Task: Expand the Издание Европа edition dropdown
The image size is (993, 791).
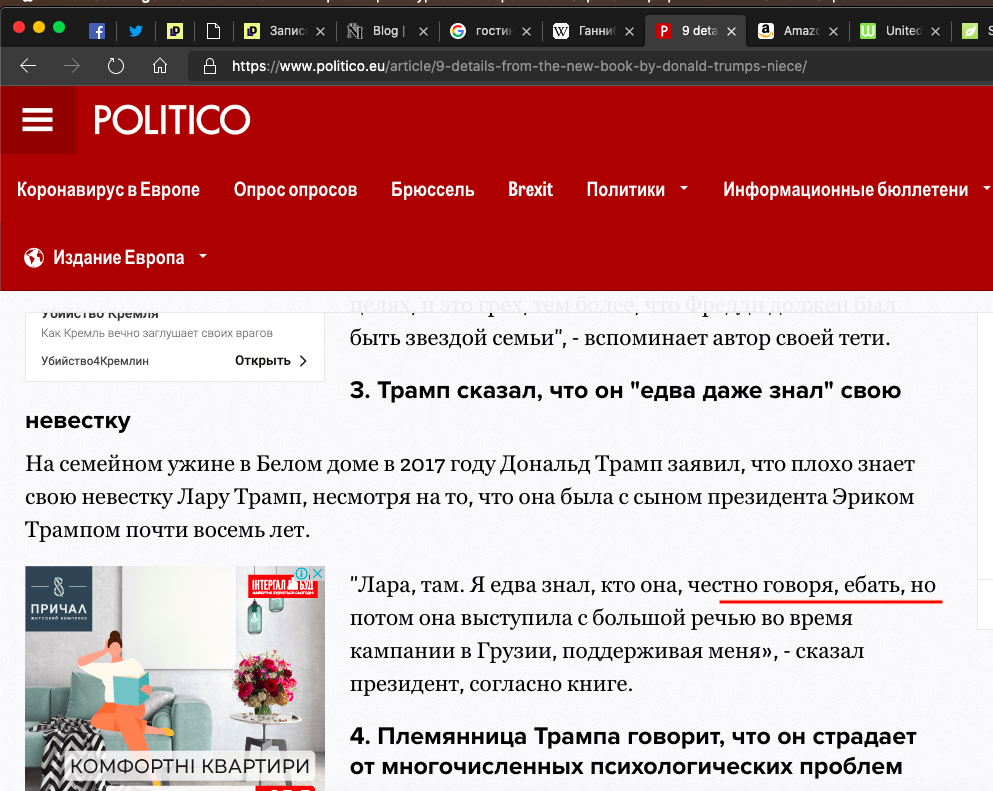Action: (203, 256)
